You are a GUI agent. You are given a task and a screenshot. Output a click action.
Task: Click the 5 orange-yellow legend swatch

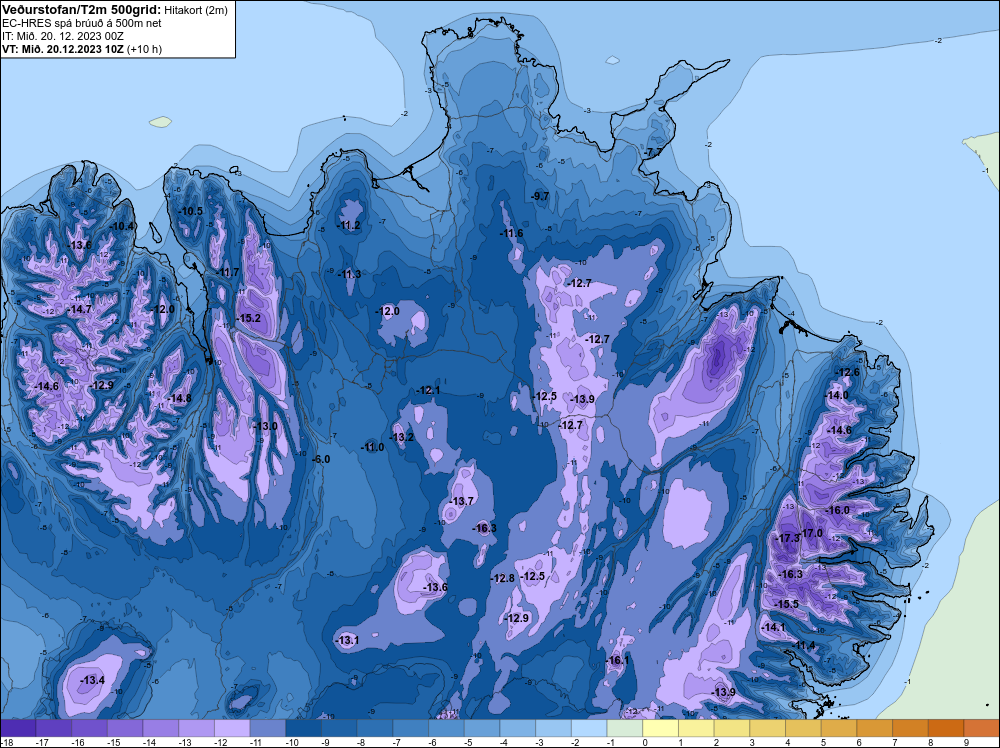(839, 727)
